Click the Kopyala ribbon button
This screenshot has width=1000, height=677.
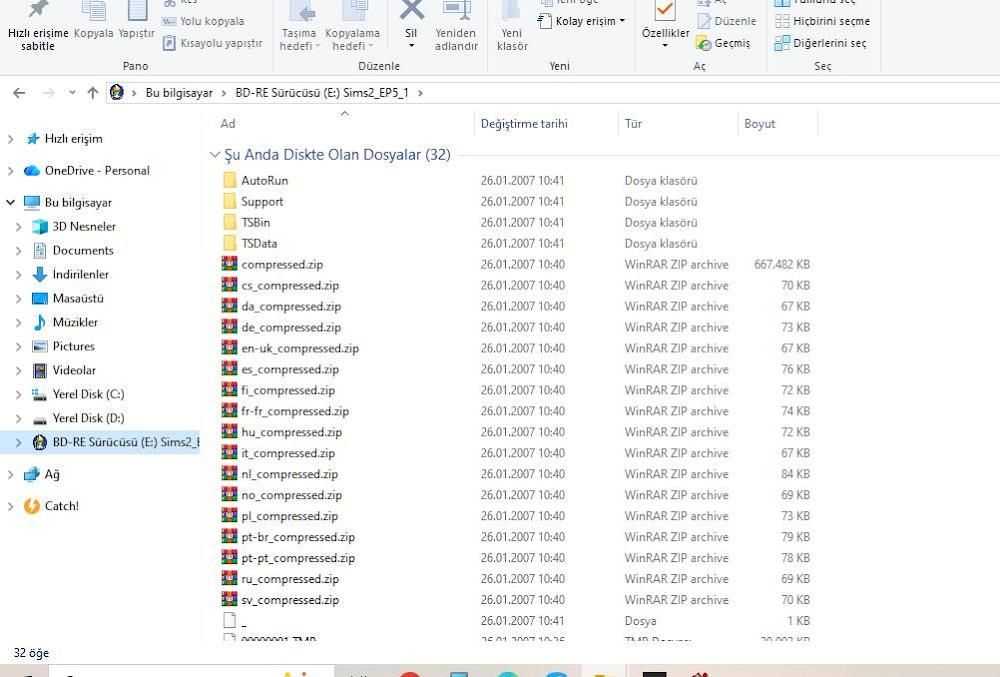coord(93,21)
